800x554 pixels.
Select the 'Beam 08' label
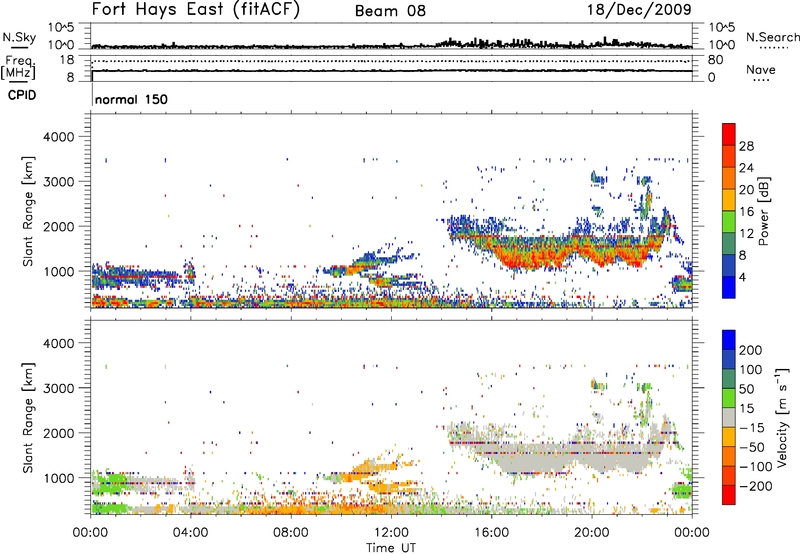pyautogui.click(x=390, y=11)
